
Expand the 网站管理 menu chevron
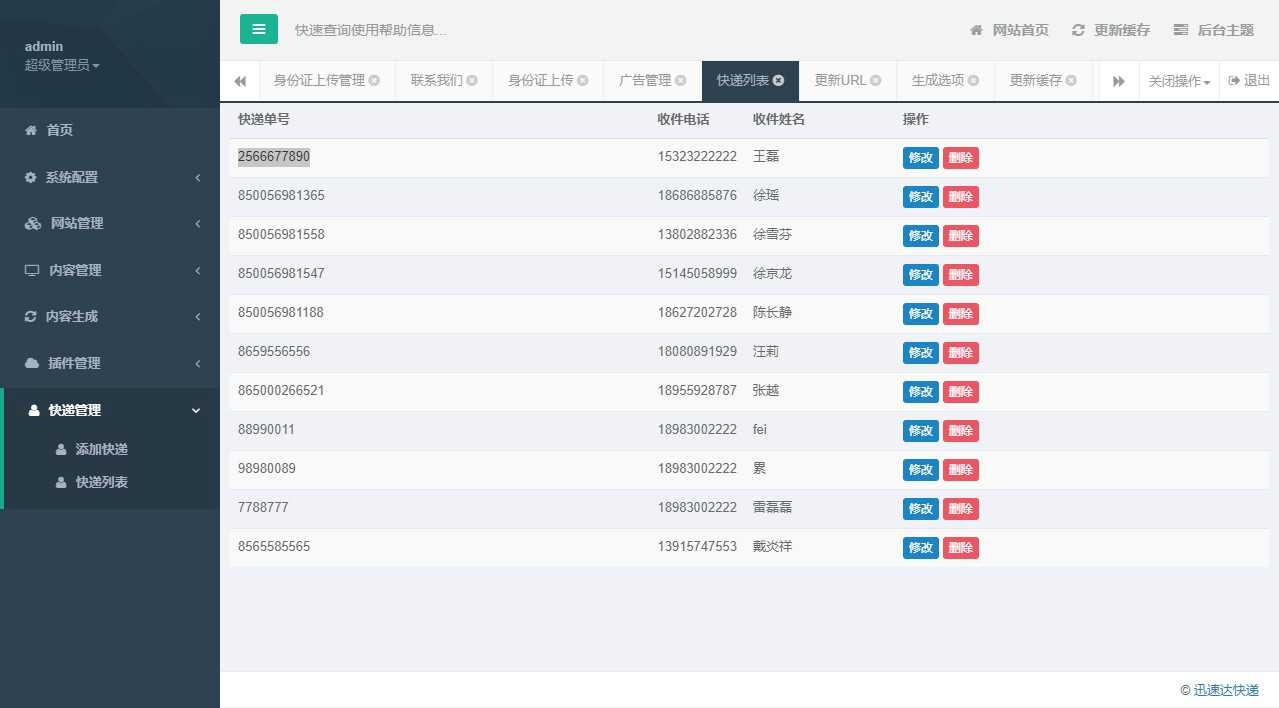coord(198,223)
